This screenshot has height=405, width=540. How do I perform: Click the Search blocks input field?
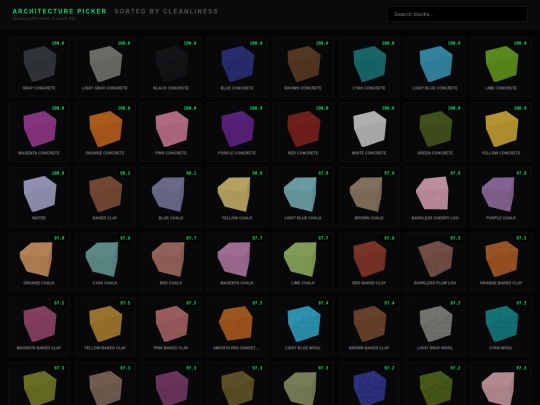tap(457, 14)
